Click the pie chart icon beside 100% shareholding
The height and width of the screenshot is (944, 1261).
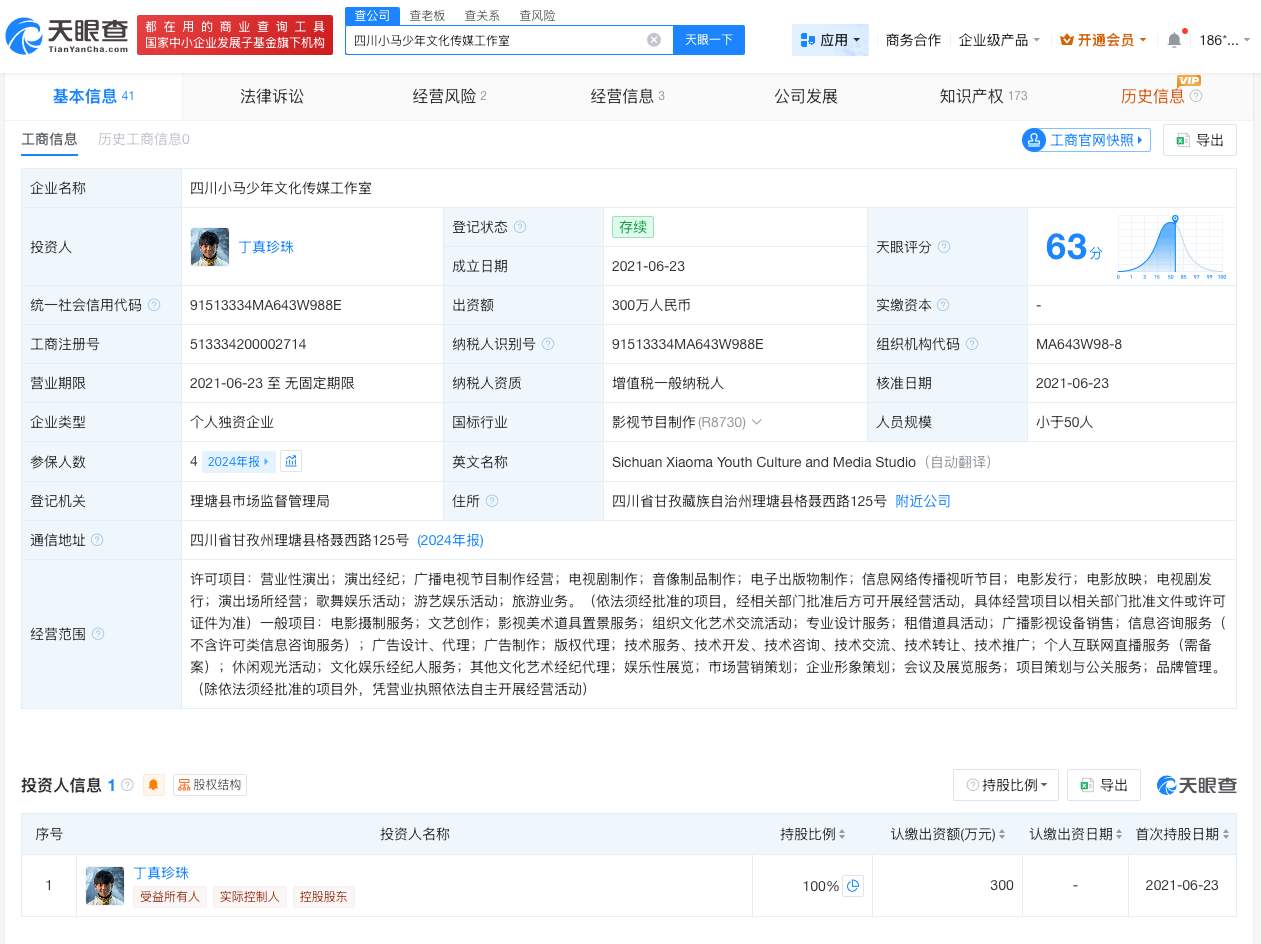853,886
